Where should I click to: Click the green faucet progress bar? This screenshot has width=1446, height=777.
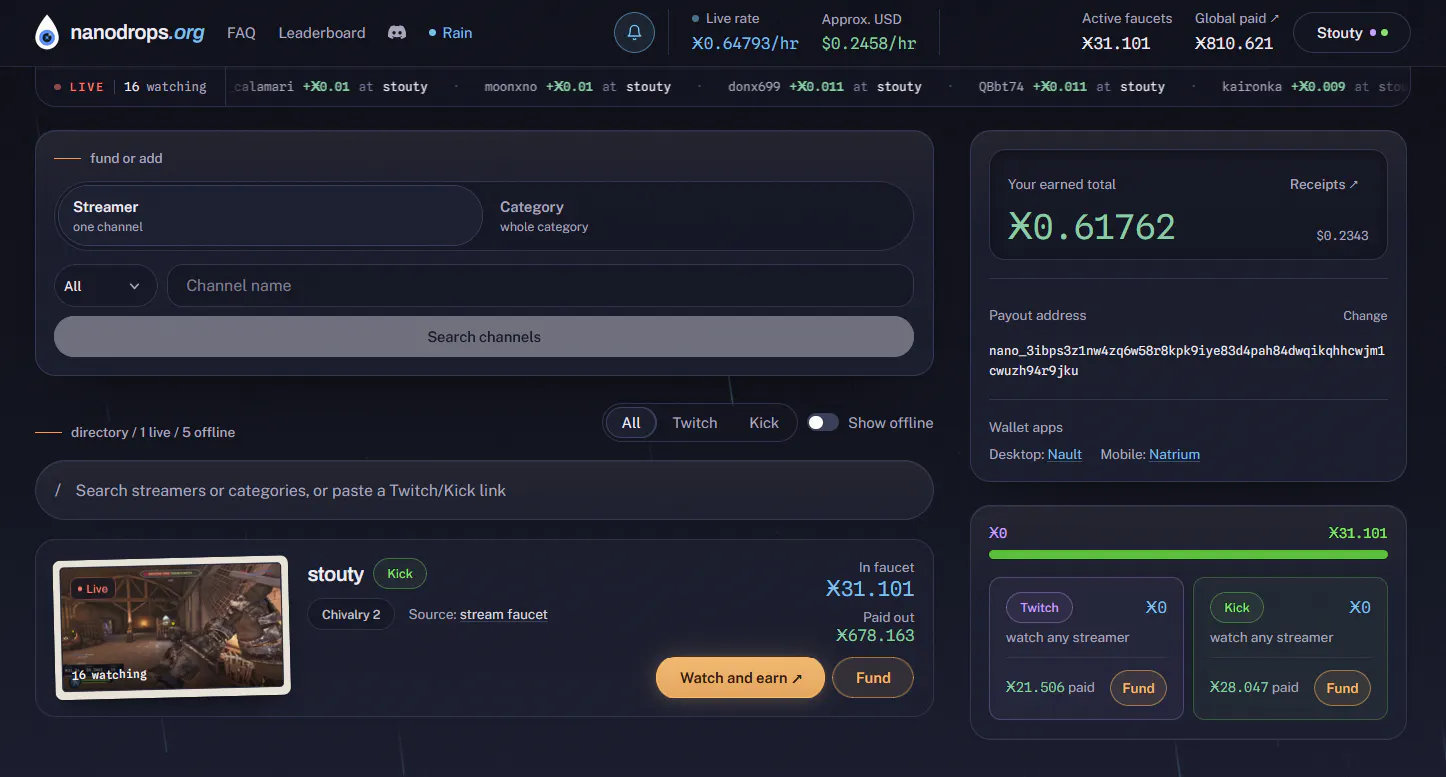click(x=1188, y=554)
